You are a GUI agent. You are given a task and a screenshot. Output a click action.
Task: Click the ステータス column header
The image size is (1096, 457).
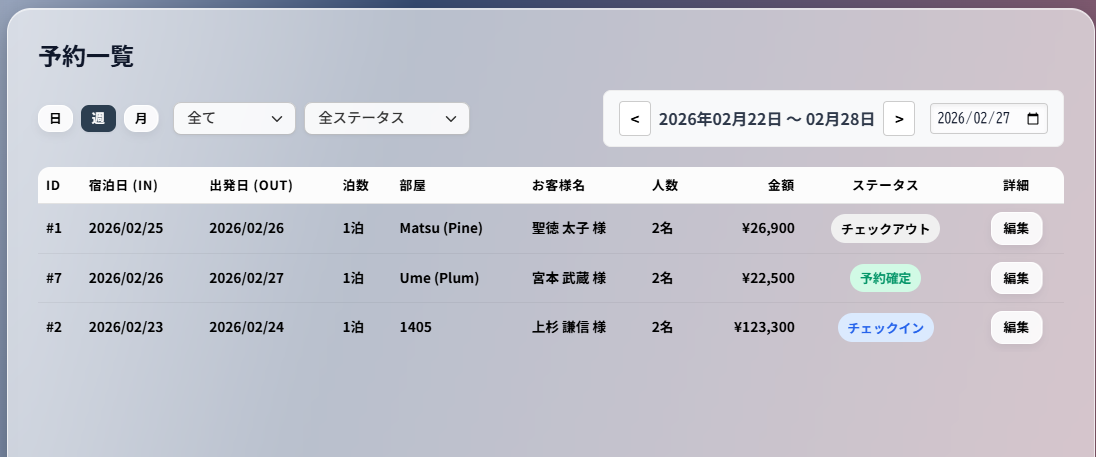[885, 186]
